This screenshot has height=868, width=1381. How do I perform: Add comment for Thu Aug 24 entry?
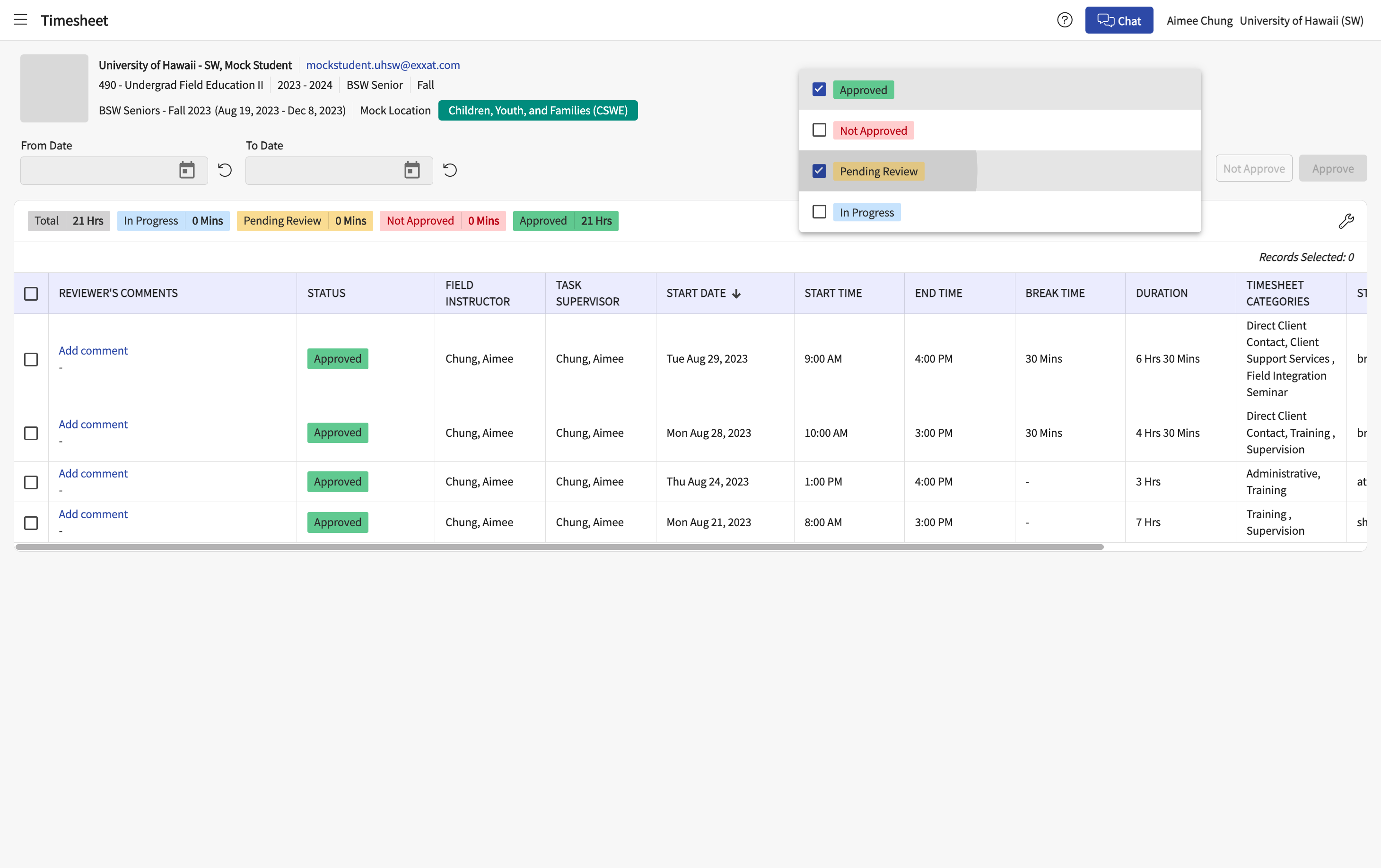93,474
